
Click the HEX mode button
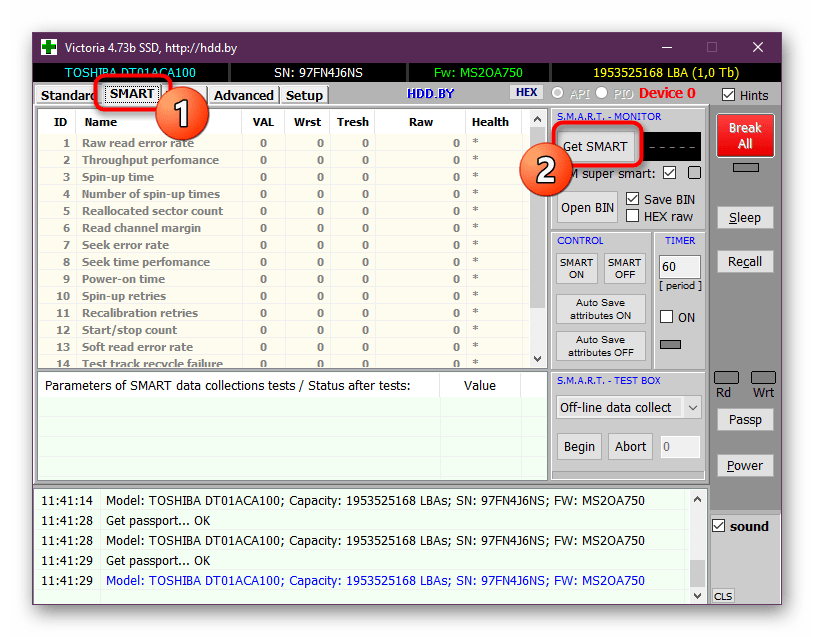(526, 93)
